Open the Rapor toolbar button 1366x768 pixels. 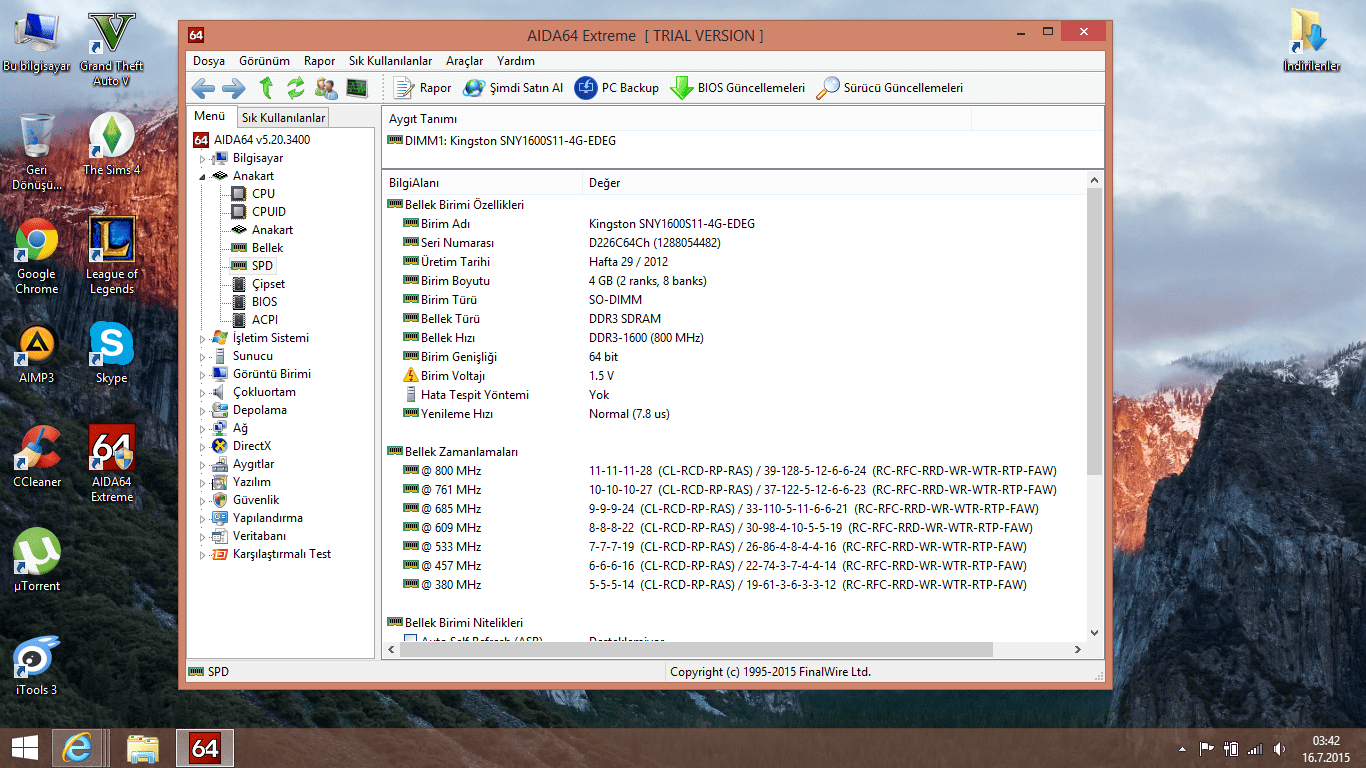coord(422,88)
